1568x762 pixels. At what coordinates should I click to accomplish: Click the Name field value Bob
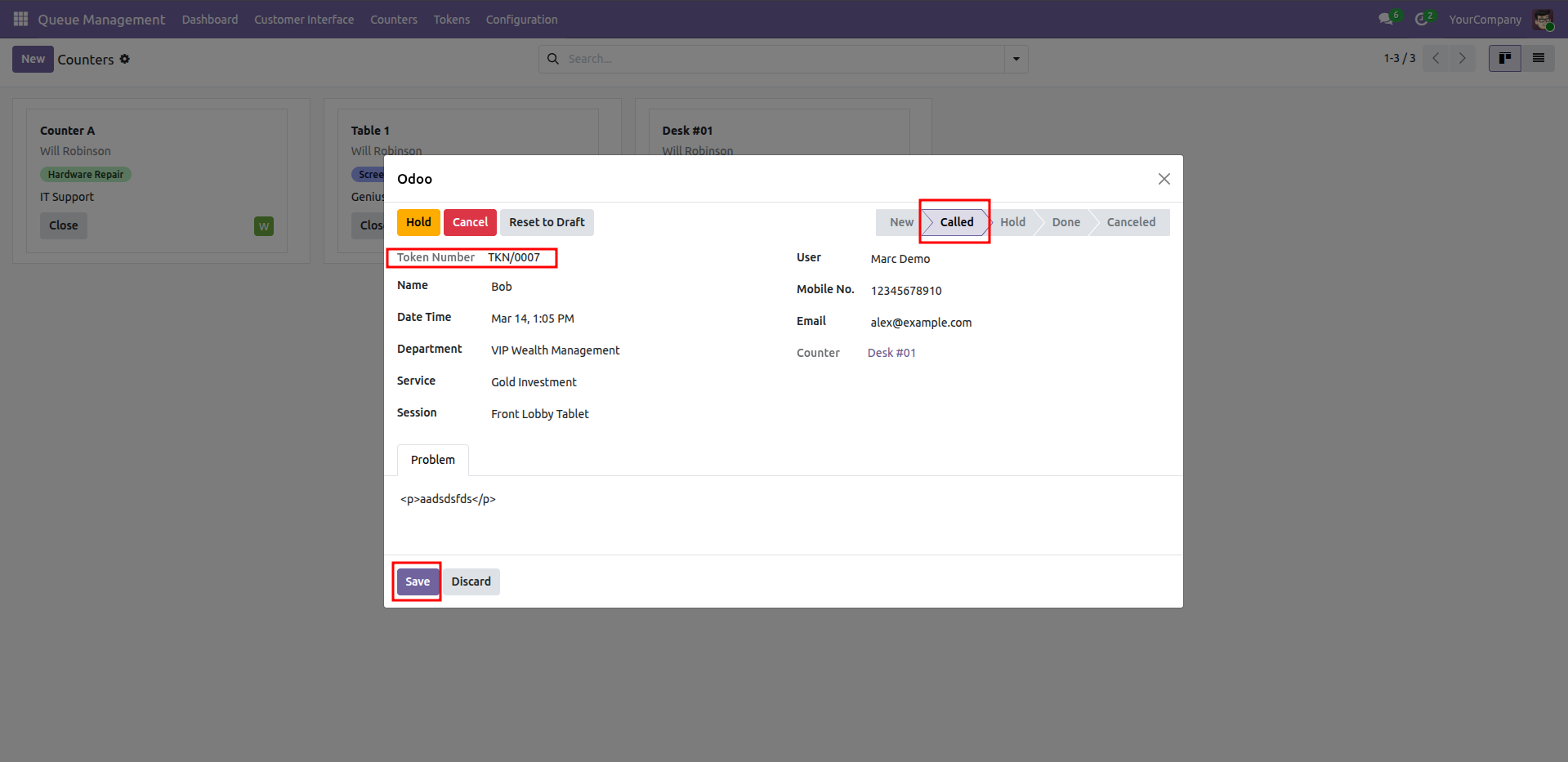click(x=502, y=287)
